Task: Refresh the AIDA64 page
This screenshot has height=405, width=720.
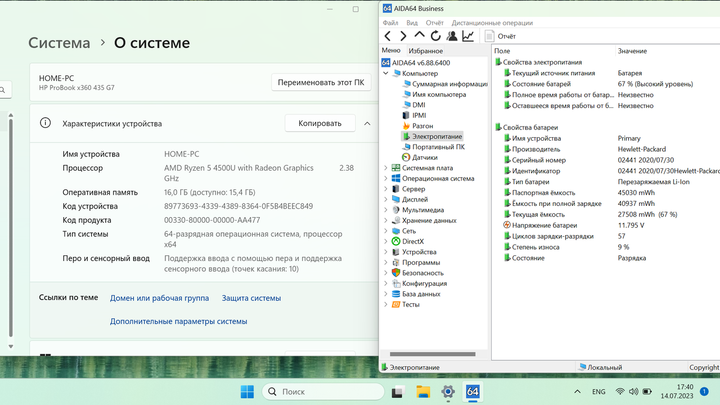Action: click(435, 36)
